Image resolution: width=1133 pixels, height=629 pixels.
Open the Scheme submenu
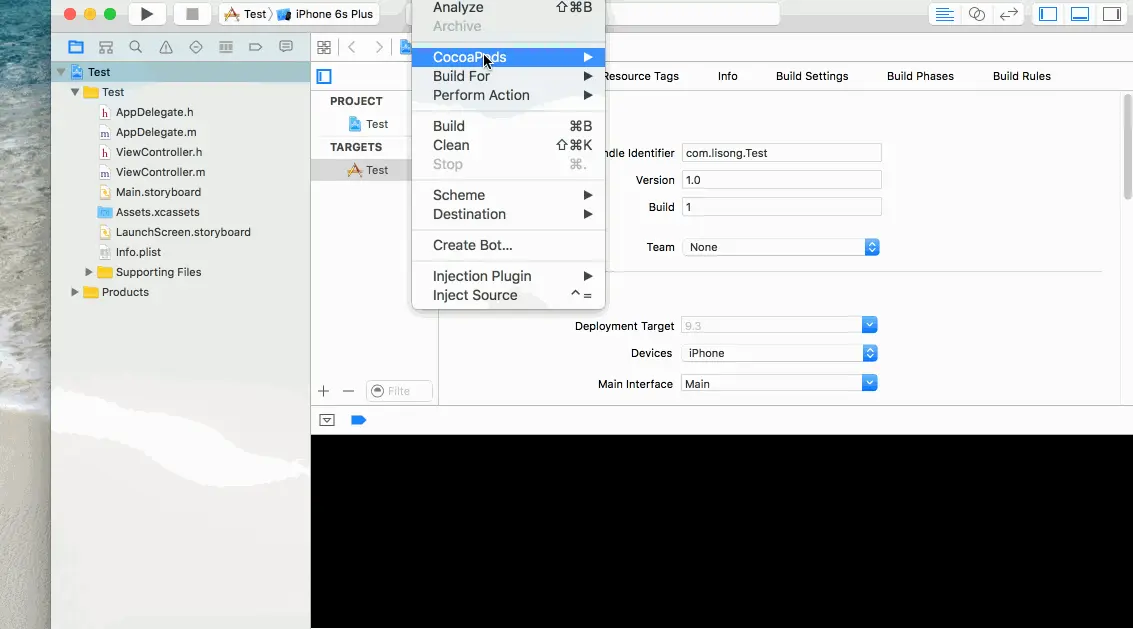508,195
